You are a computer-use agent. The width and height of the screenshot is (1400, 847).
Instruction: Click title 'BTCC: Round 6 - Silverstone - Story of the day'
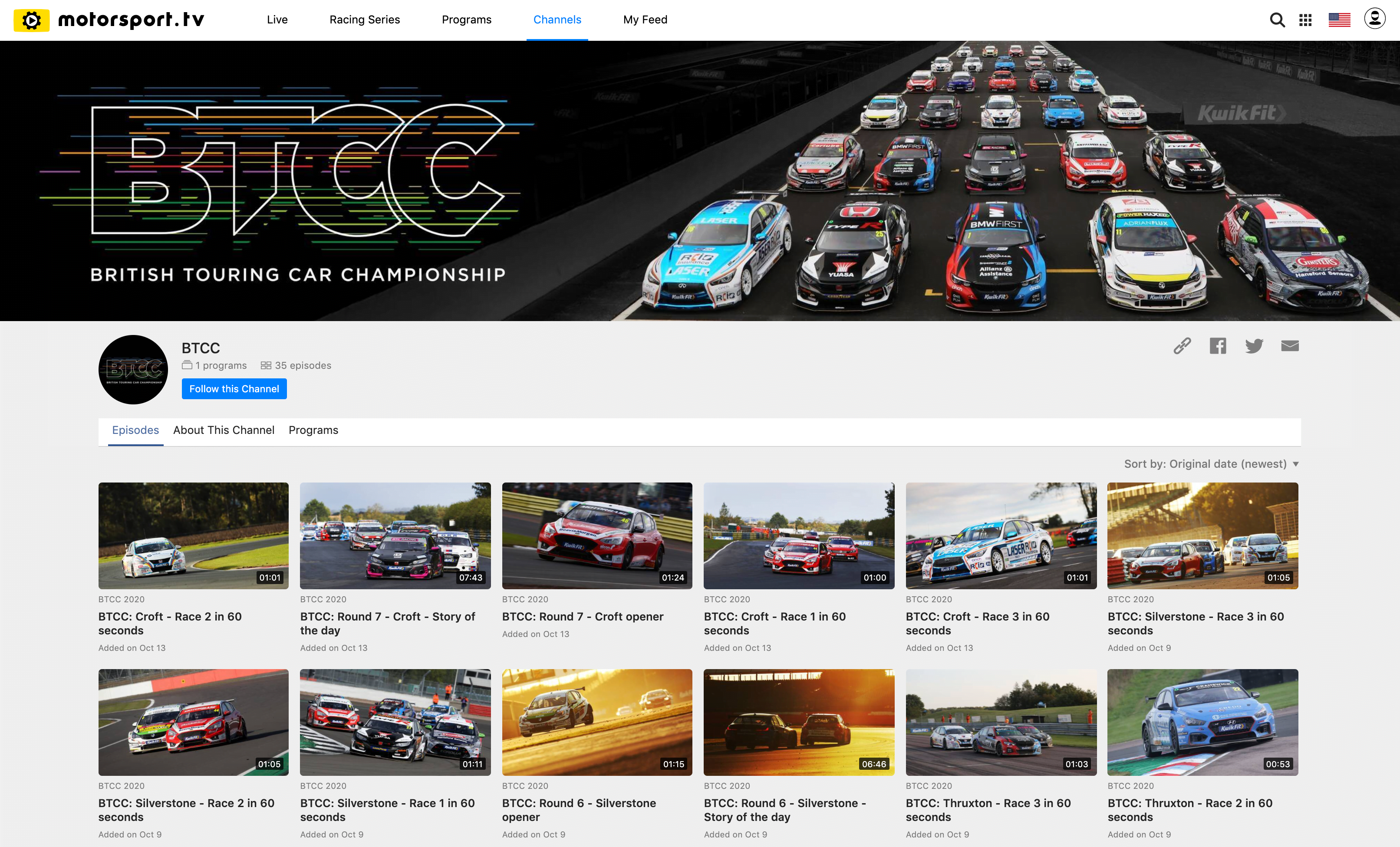(785, 810)
